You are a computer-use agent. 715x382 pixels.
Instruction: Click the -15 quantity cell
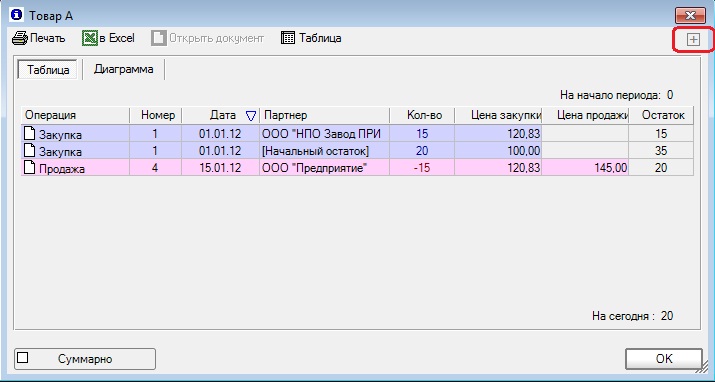422,168
